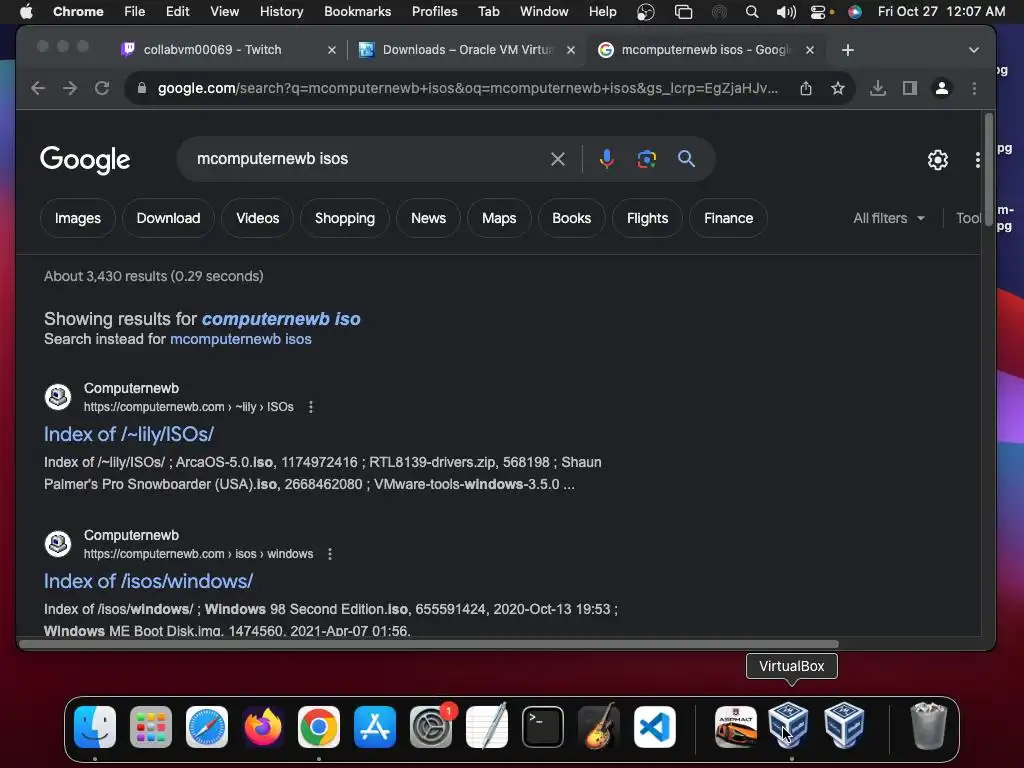
Task: Expand the All filters dropdown
Action: click(889, 218)
